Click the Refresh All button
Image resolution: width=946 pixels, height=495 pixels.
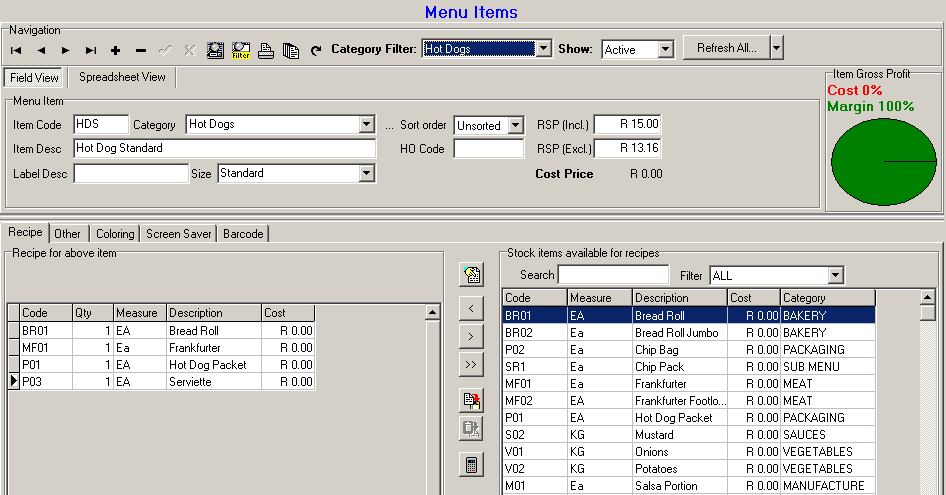(725, 48)
